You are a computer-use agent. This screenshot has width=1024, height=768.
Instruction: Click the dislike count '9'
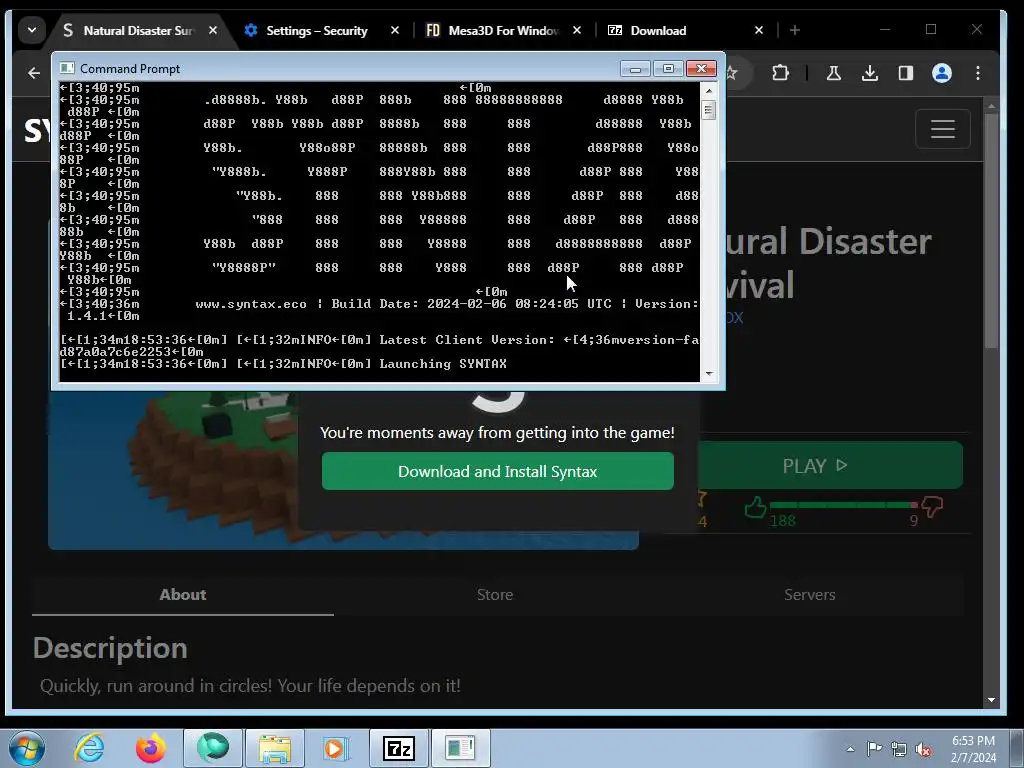[x=914, y=520]
